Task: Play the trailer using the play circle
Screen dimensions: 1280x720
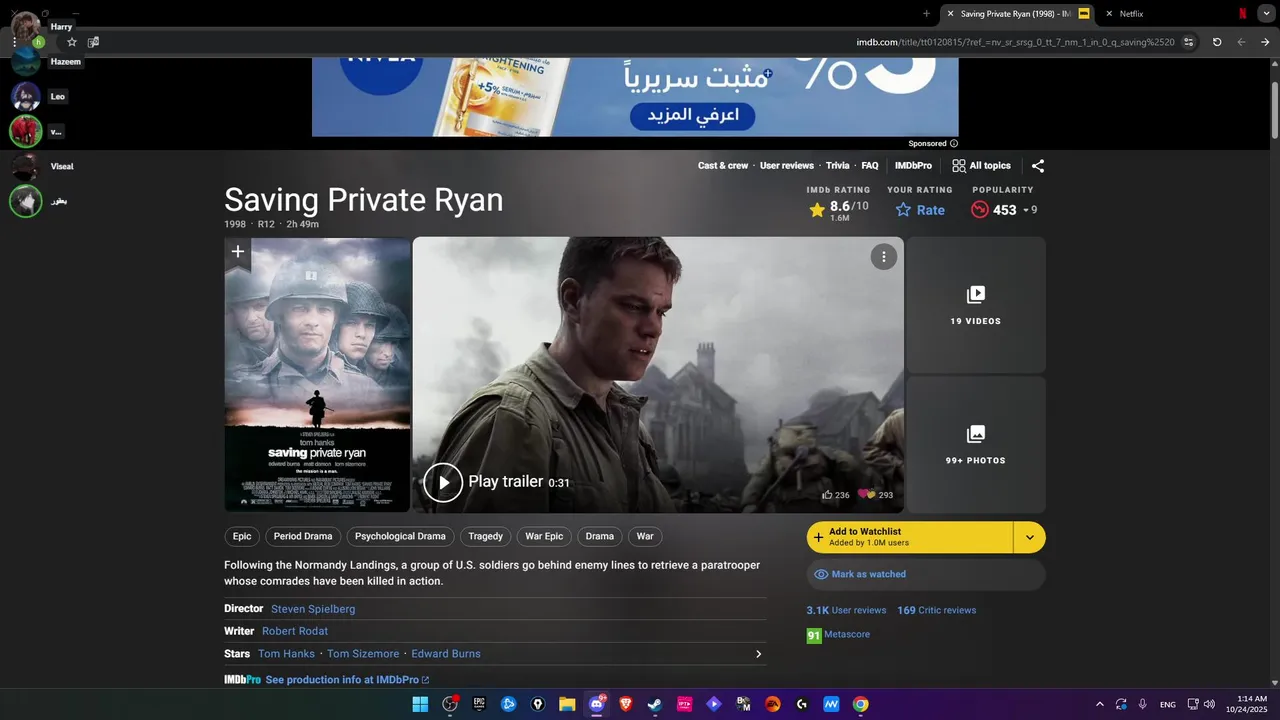Action: pyautogui.click(x=443, y=482)
